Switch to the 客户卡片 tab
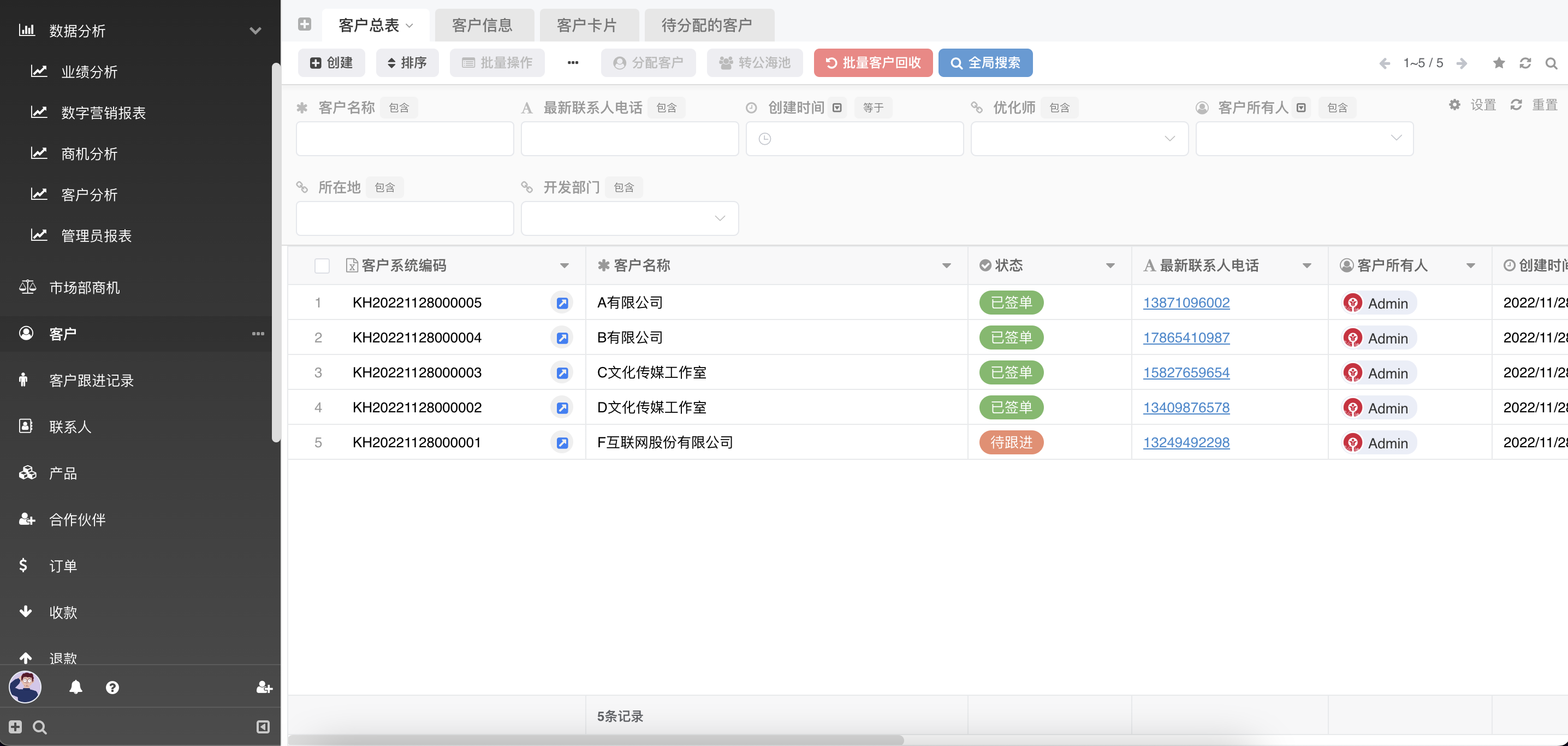The height and width of the screenshot is (746, 1568). (589, 25)
